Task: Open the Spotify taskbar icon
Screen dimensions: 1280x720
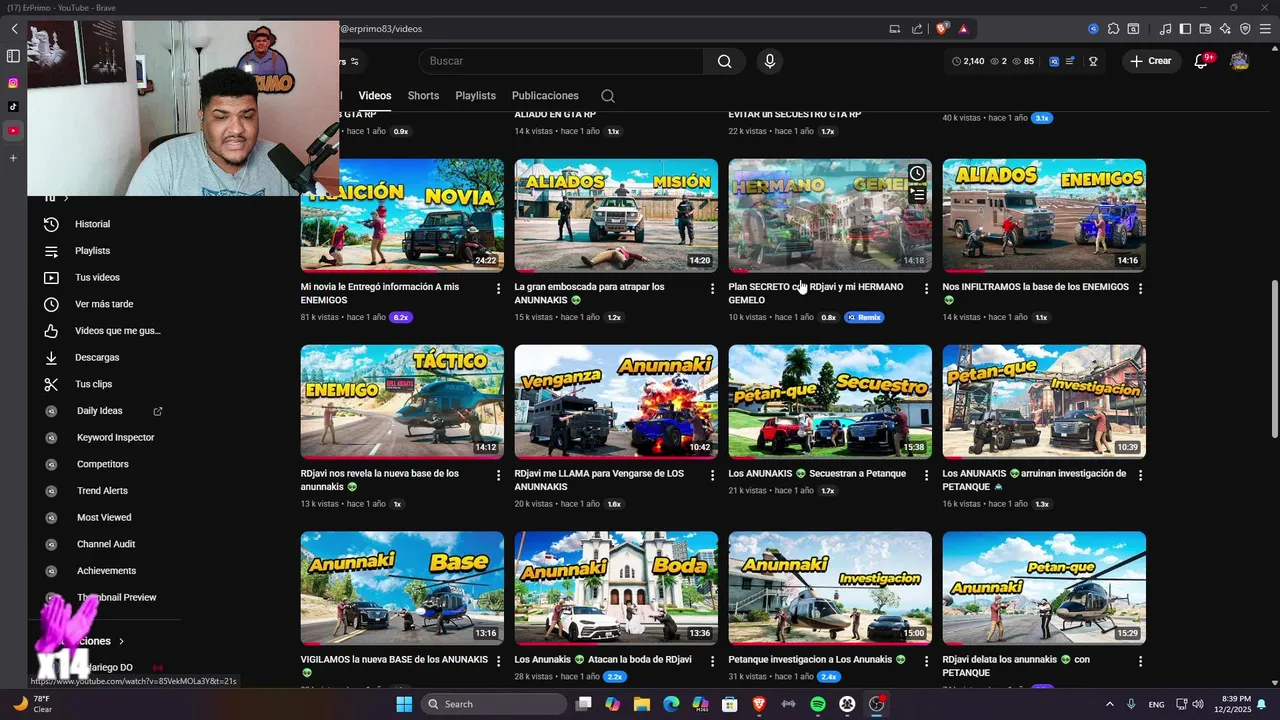Action: pyautogui.click(x=817, y=704)
